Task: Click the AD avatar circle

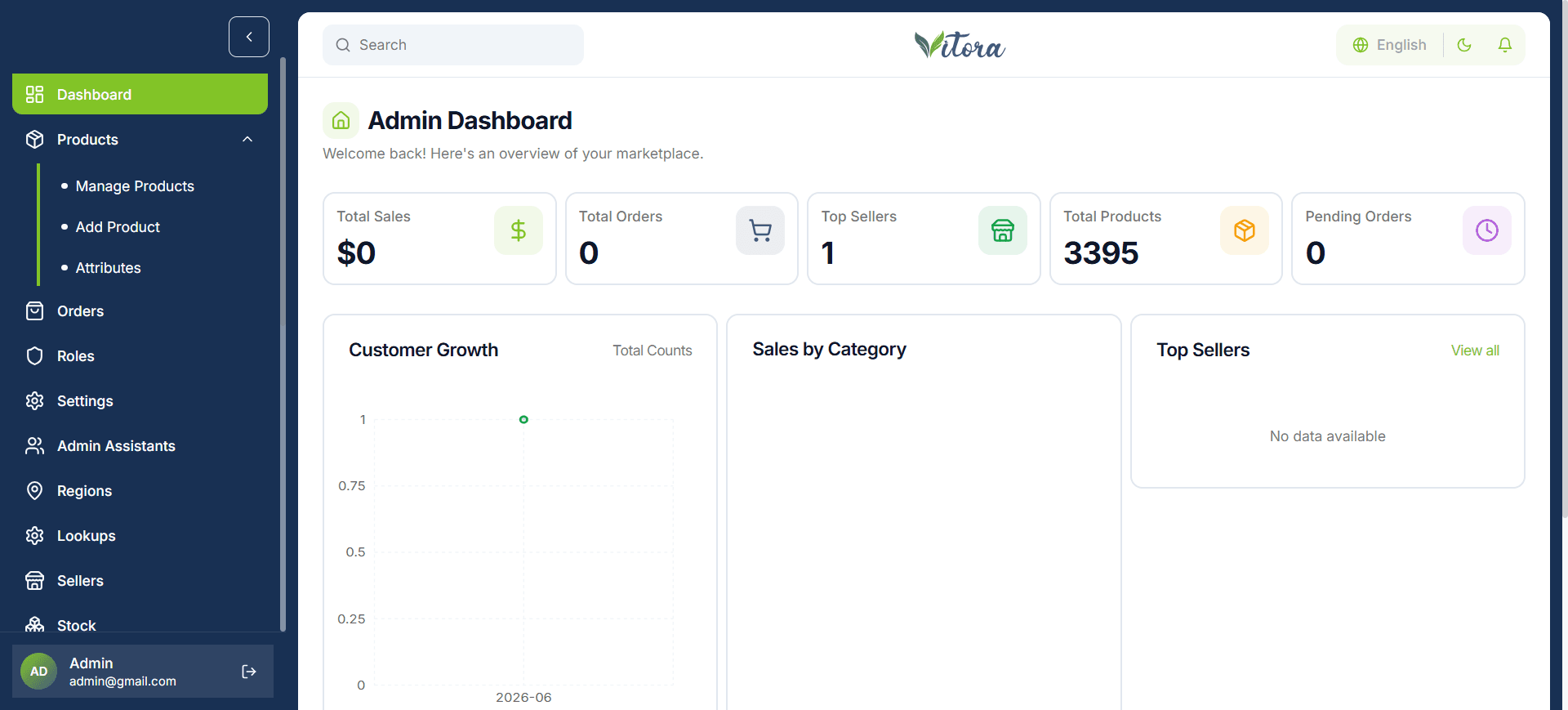Action: [x=38, y=672]
